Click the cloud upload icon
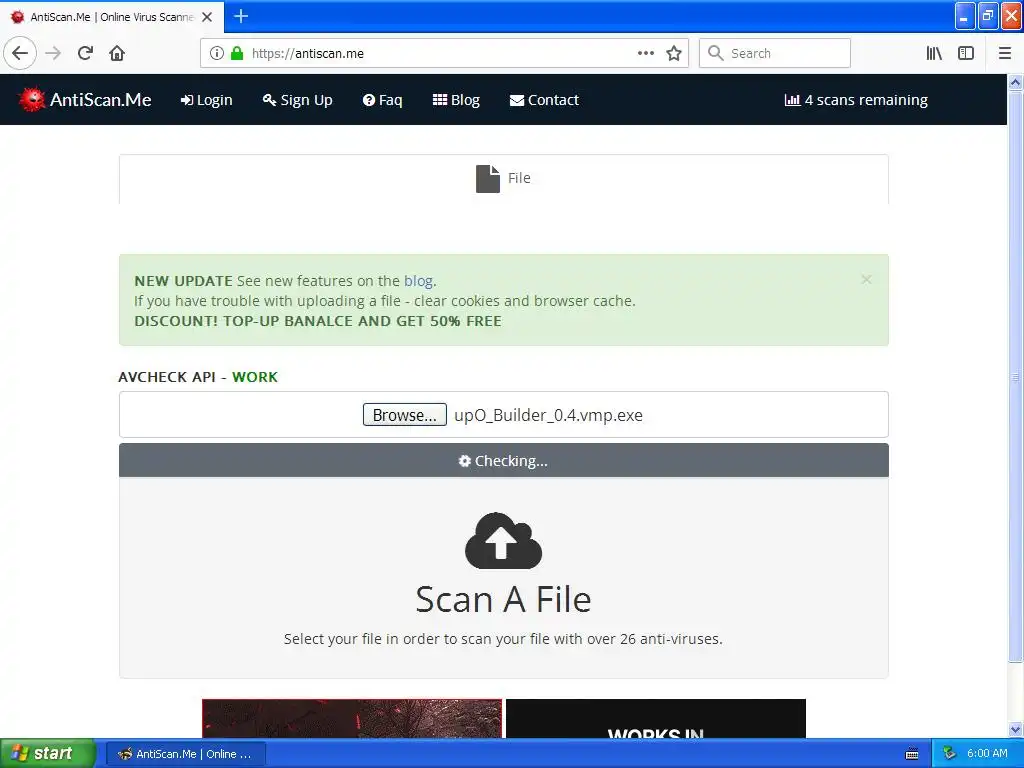Viewport: 1024px width, 768px height. [504, 541]
